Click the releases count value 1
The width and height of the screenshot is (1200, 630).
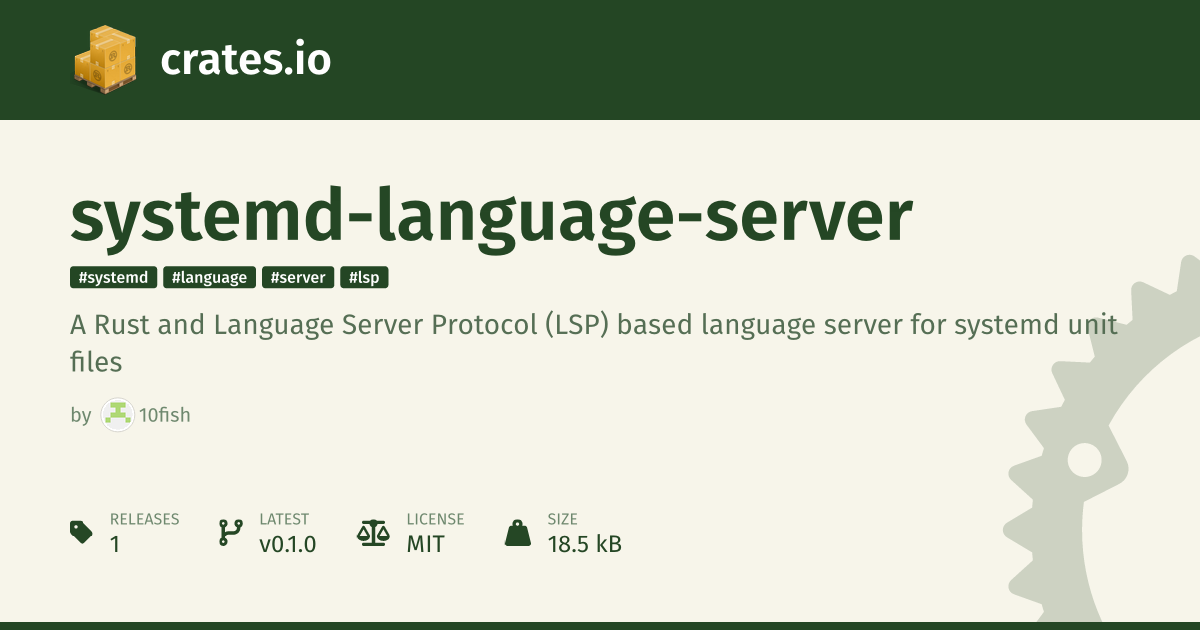coord(115,545)
